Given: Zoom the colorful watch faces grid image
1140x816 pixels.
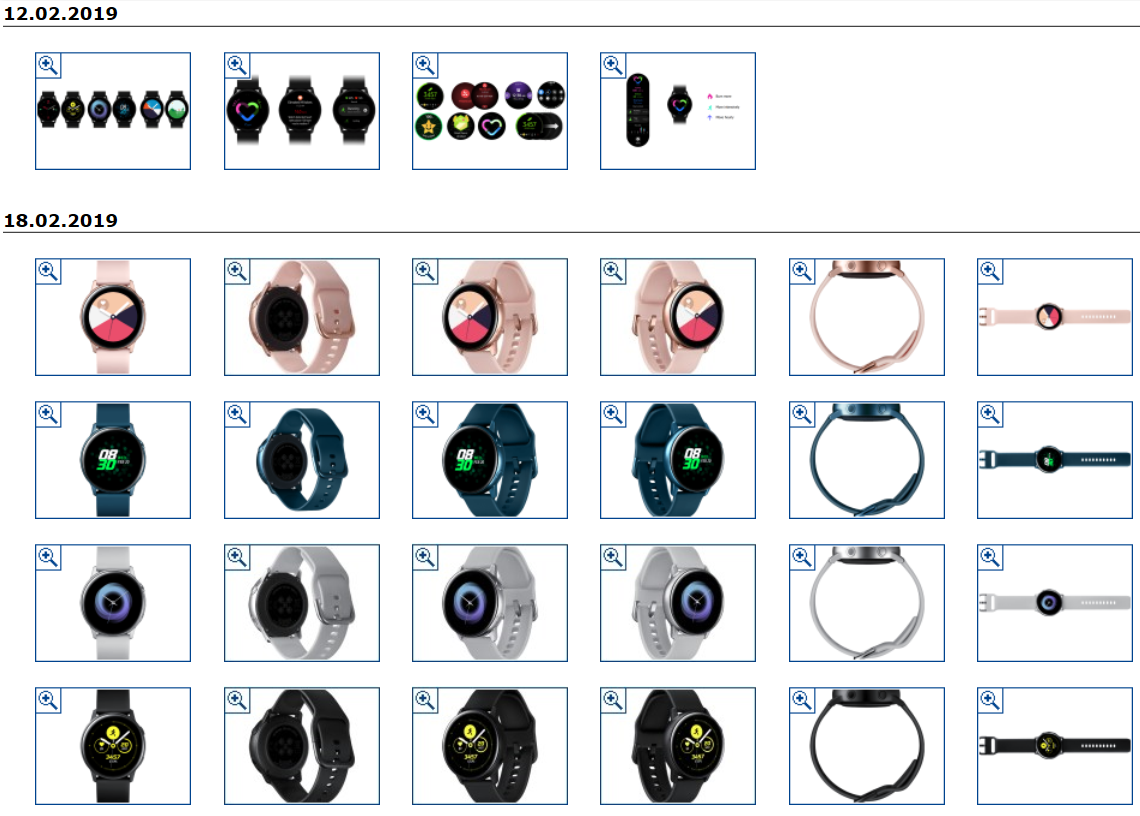Looking at the screenshot, I should point(425,65).
